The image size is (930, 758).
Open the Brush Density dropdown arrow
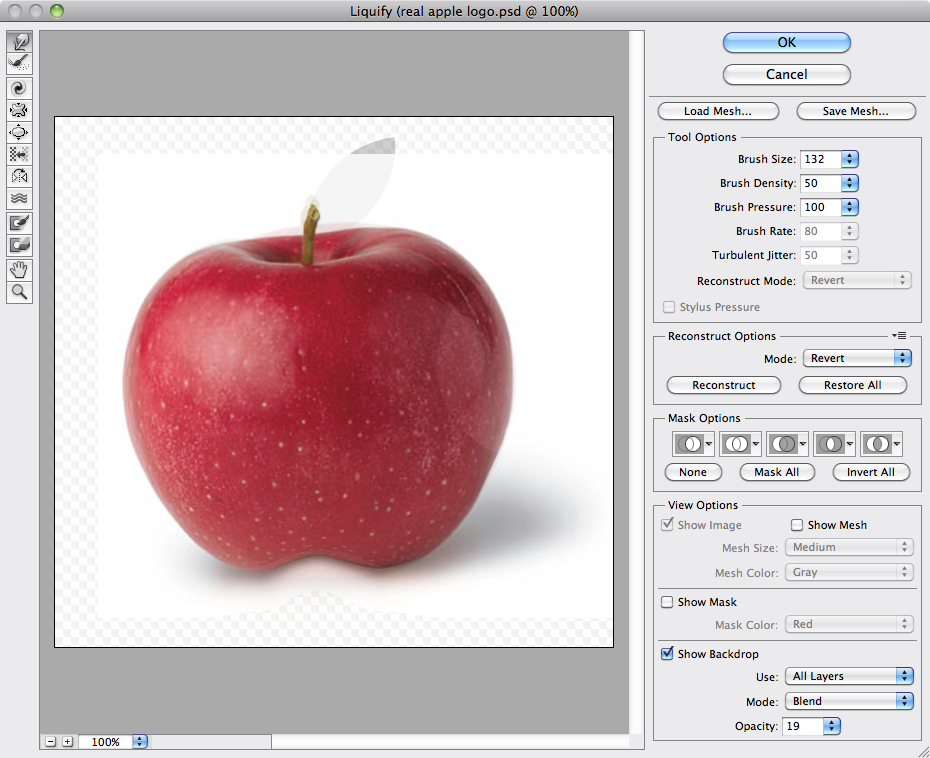click(x=849, y=183)
